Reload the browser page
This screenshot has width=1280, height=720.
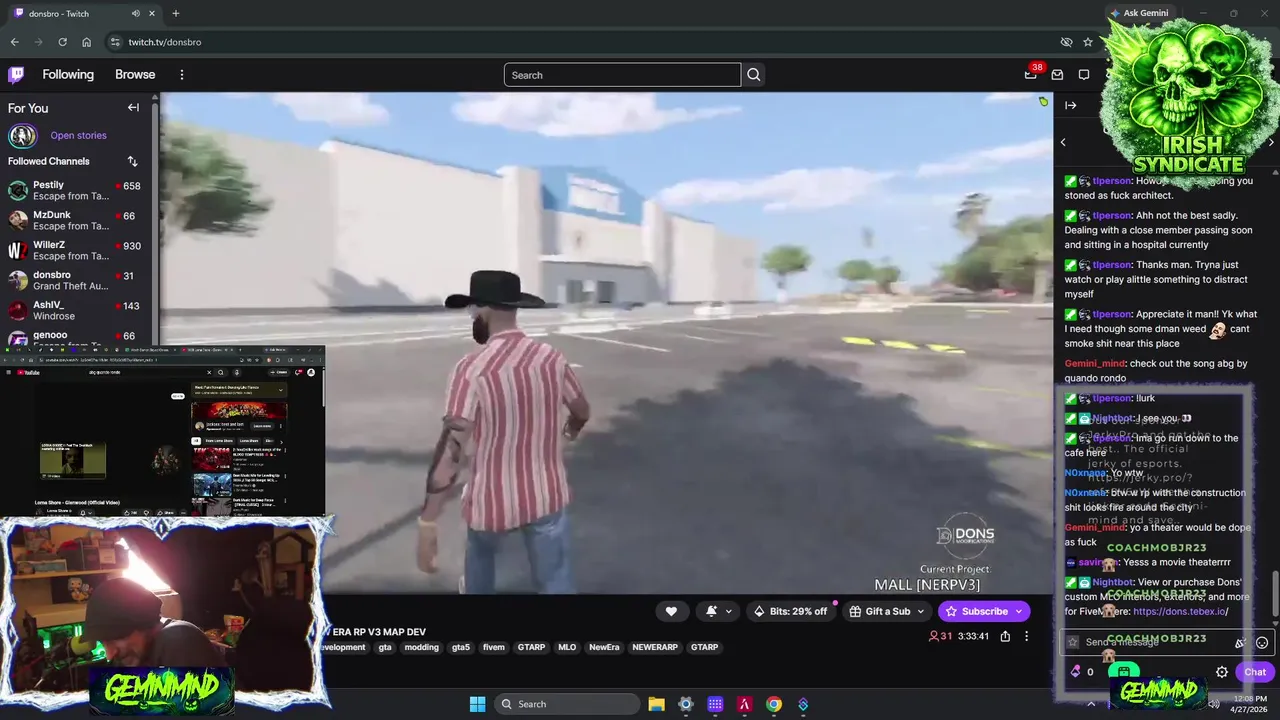[62, 42]
